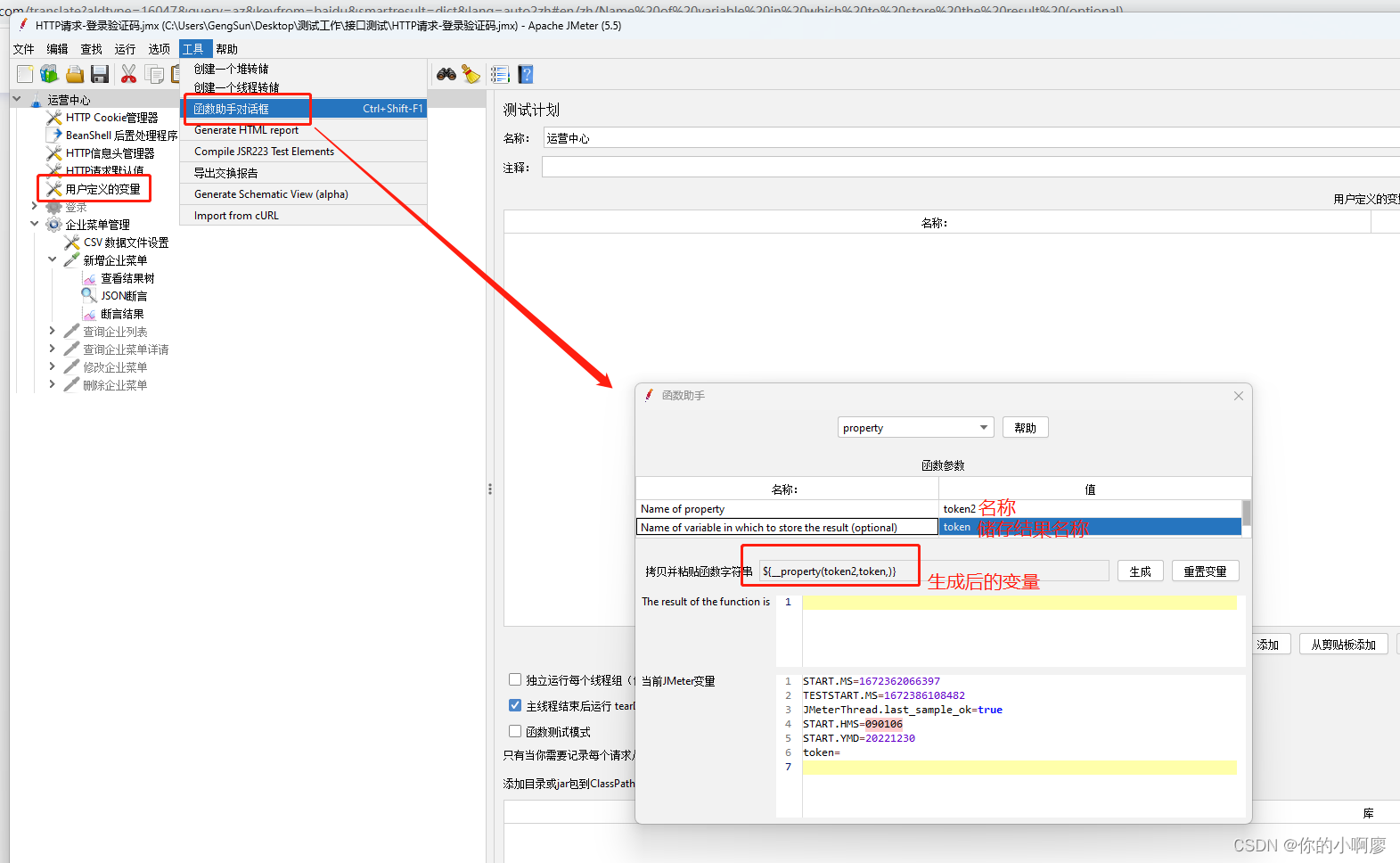Open the 运行 menu
This screenshot has height=863, width=1400.
coord(126,49)
